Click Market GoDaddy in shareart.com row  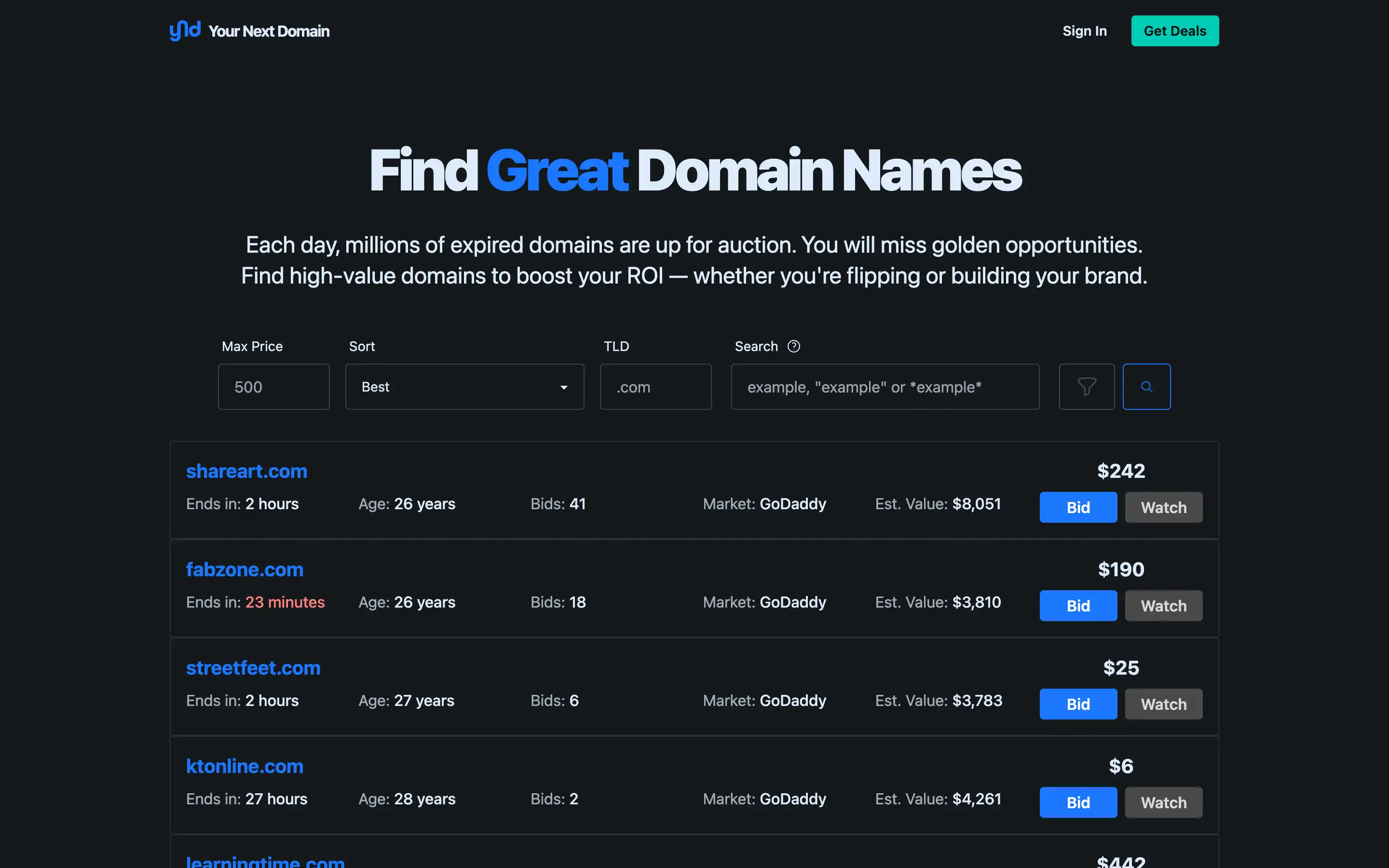(x=764, y=503)
